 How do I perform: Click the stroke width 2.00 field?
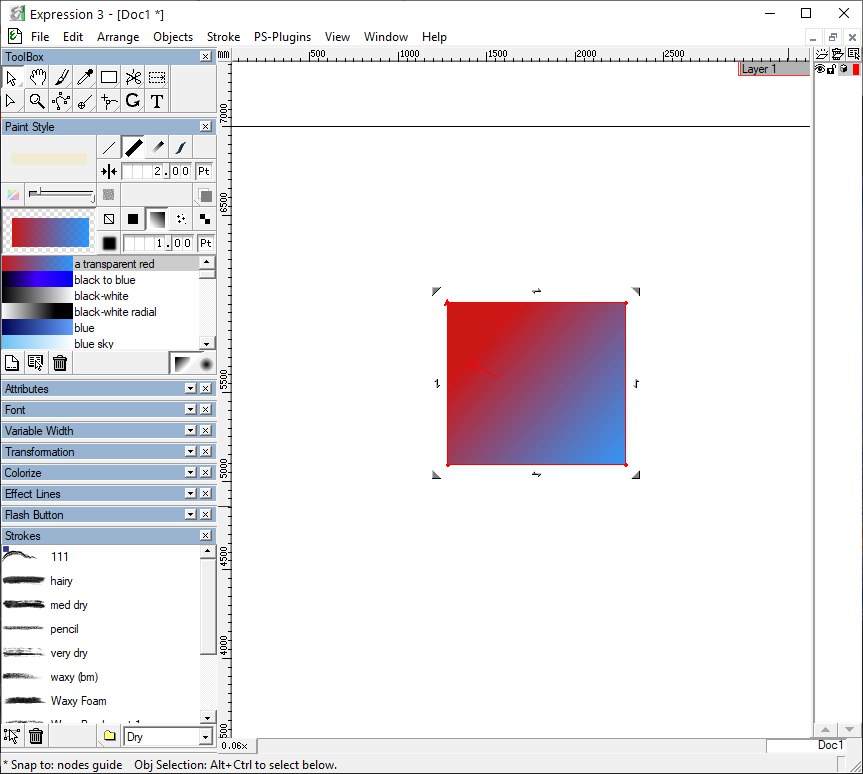point(157,172)
